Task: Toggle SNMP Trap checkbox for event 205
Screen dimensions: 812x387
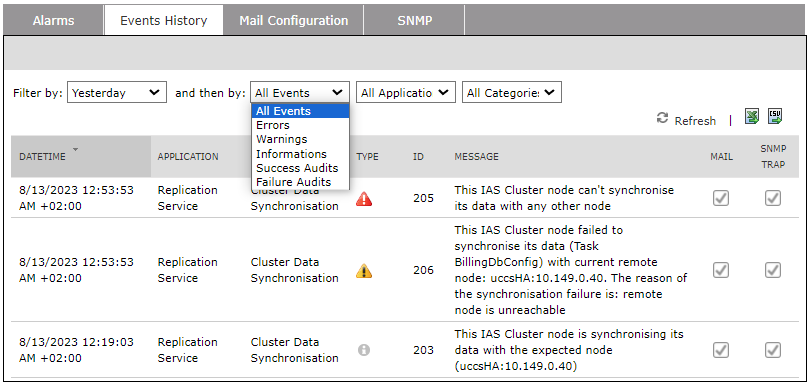Action: tap(773, 198)
